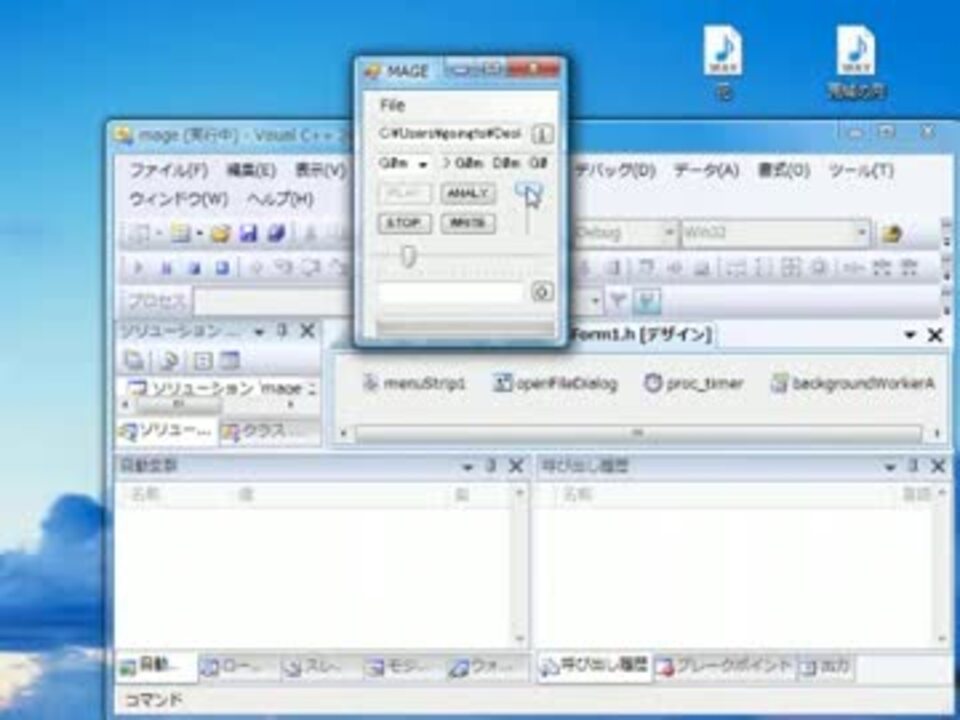The width and height of the screenshot is (960, 720).
Task: Open the Solution Explorer panel options dropdown arrow
Action: pos(260,332)
